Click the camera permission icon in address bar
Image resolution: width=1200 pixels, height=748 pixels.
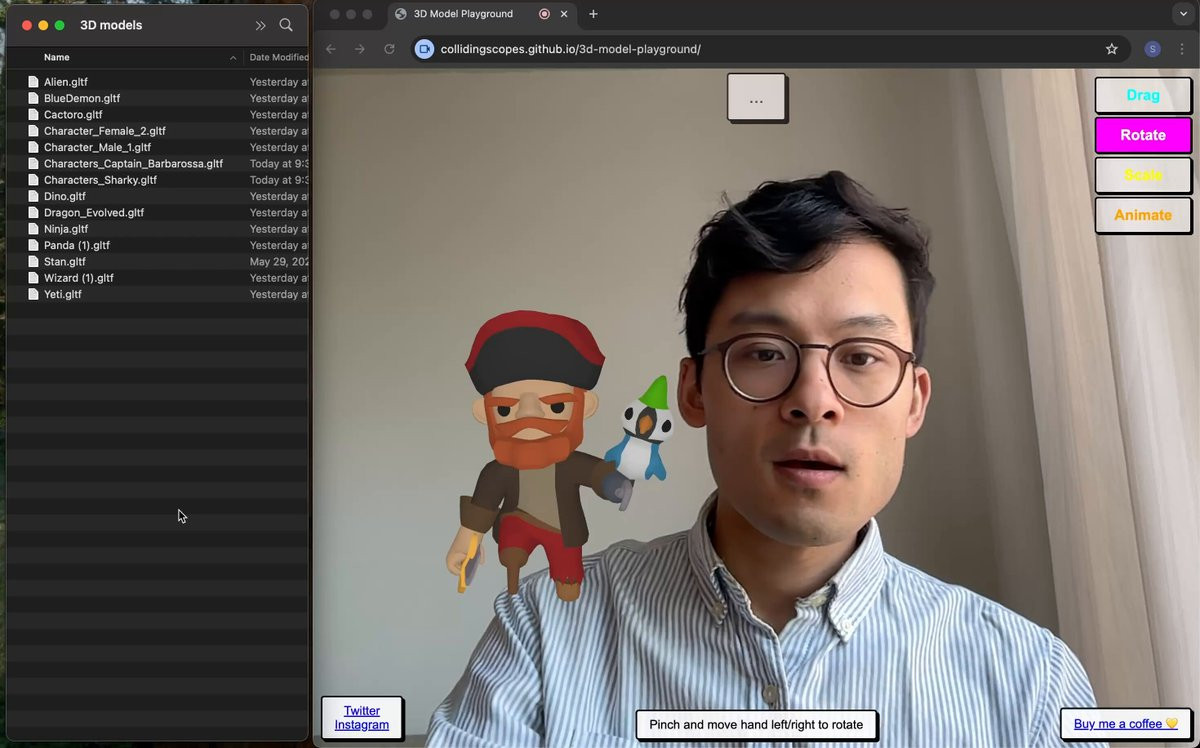tap(424, 49)
